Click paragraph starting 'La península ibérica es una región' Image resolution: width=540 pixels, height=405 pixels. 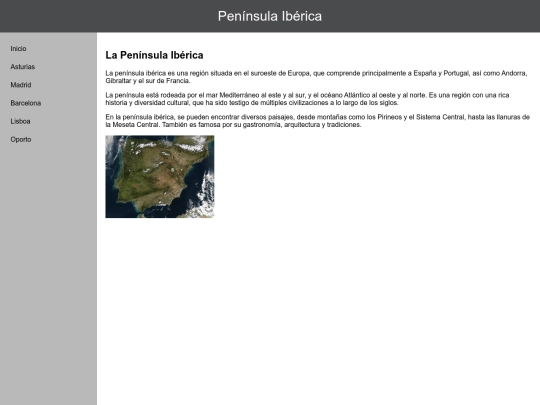click(x=316, y=77)
